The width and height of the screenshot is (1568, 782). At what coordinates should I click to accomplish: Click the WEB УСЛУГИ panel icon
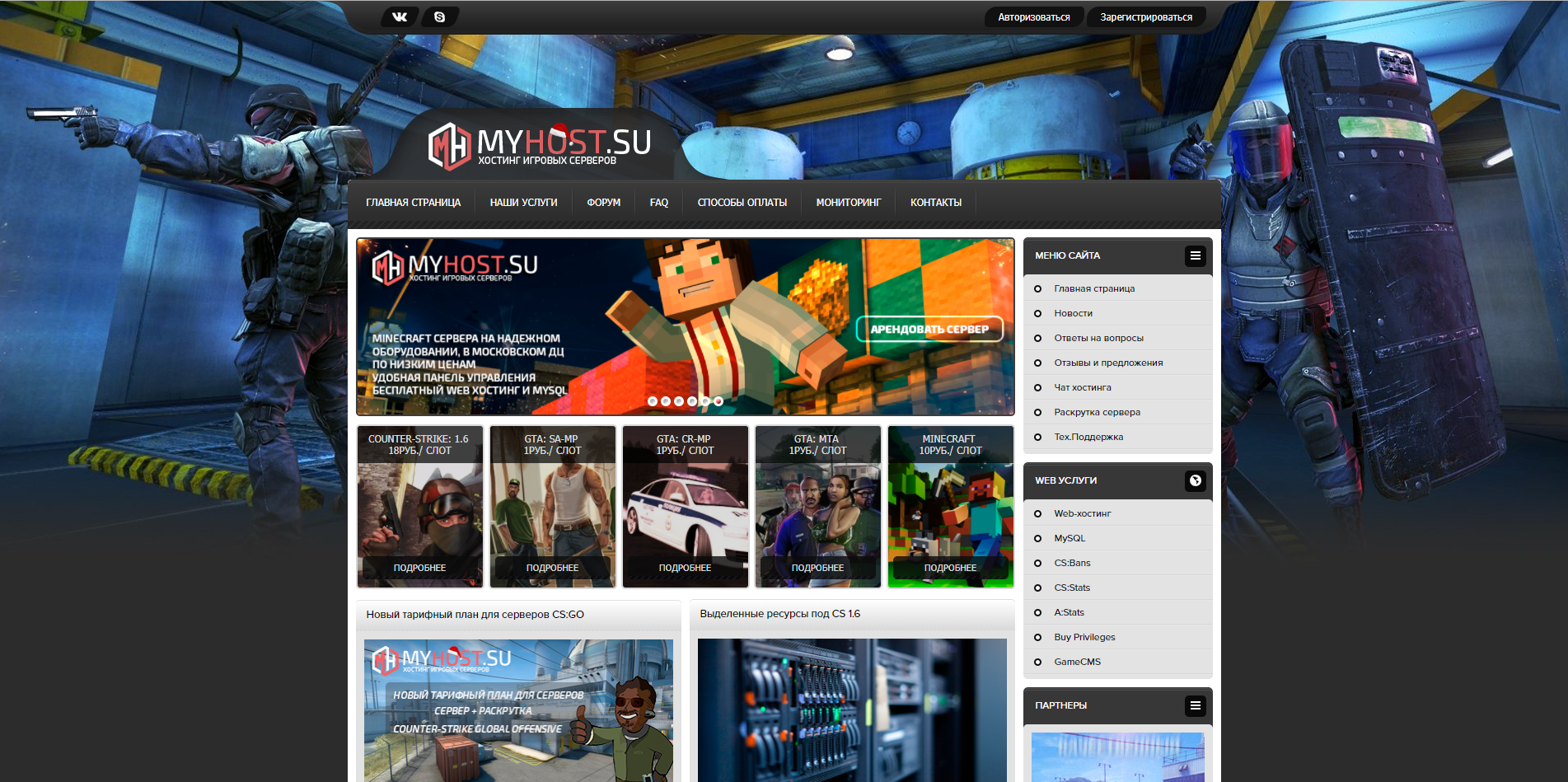point(1195,480)
